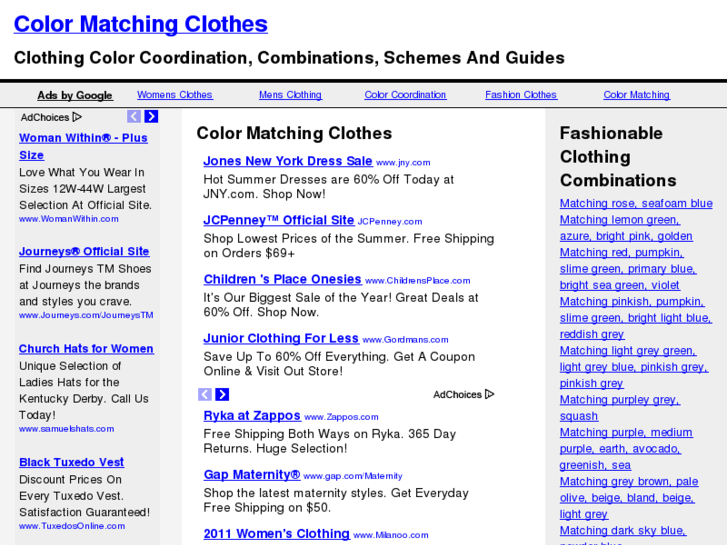Open JCPenney Official Site ad
Screen dimensions: 727x545
point(279,220)
